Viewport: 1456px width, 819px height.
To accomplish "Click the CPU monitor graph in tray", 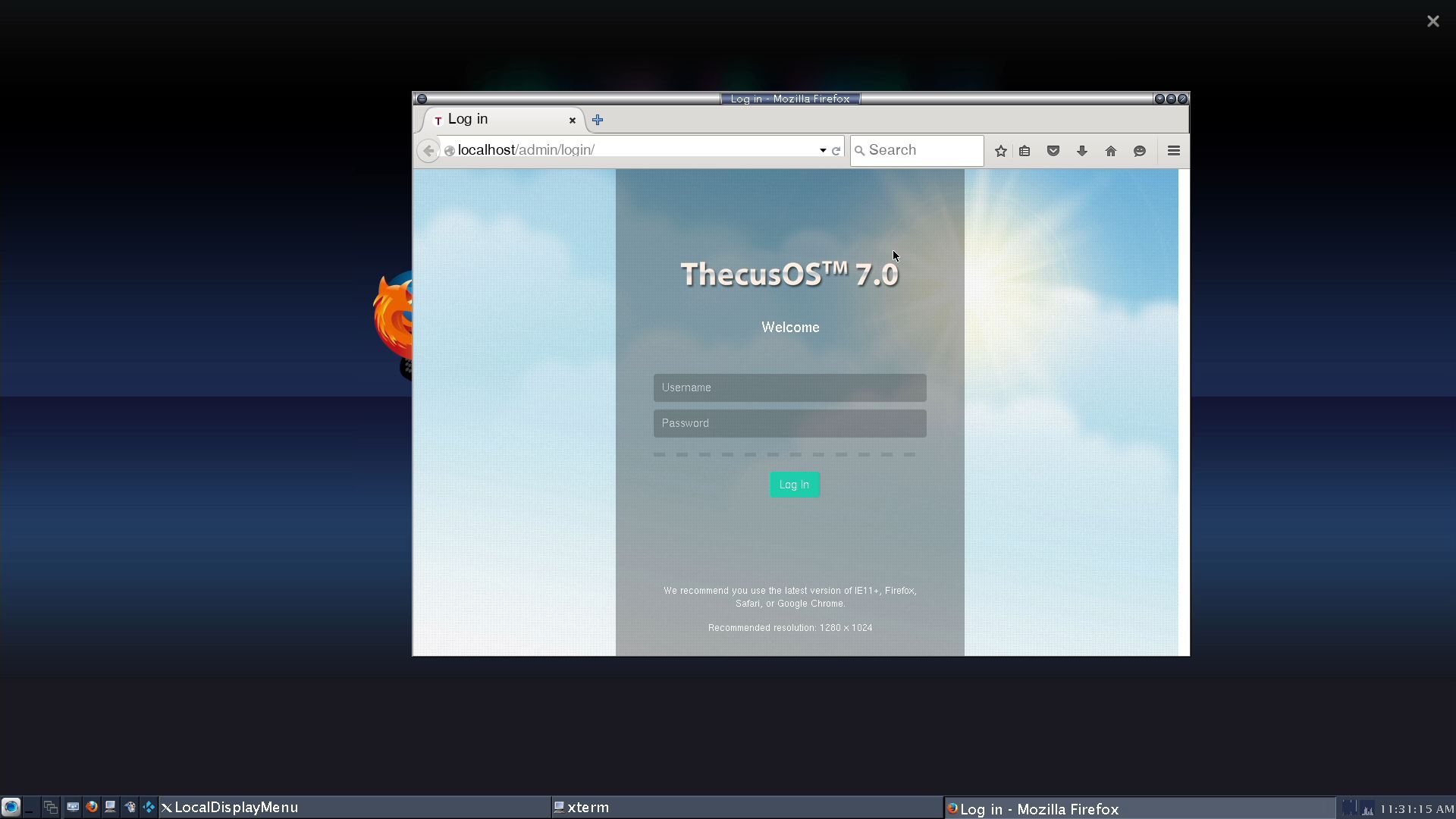I will [x=1367, y=808].
